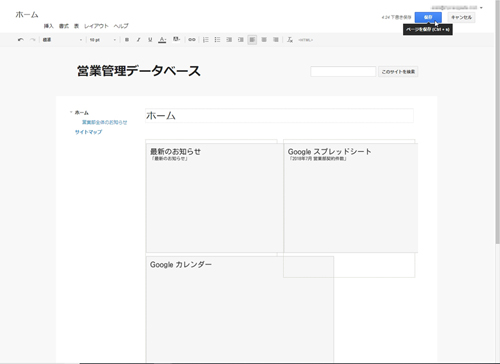
Task: Apply bulleted list formatting
Action: [x=217, y=40]
